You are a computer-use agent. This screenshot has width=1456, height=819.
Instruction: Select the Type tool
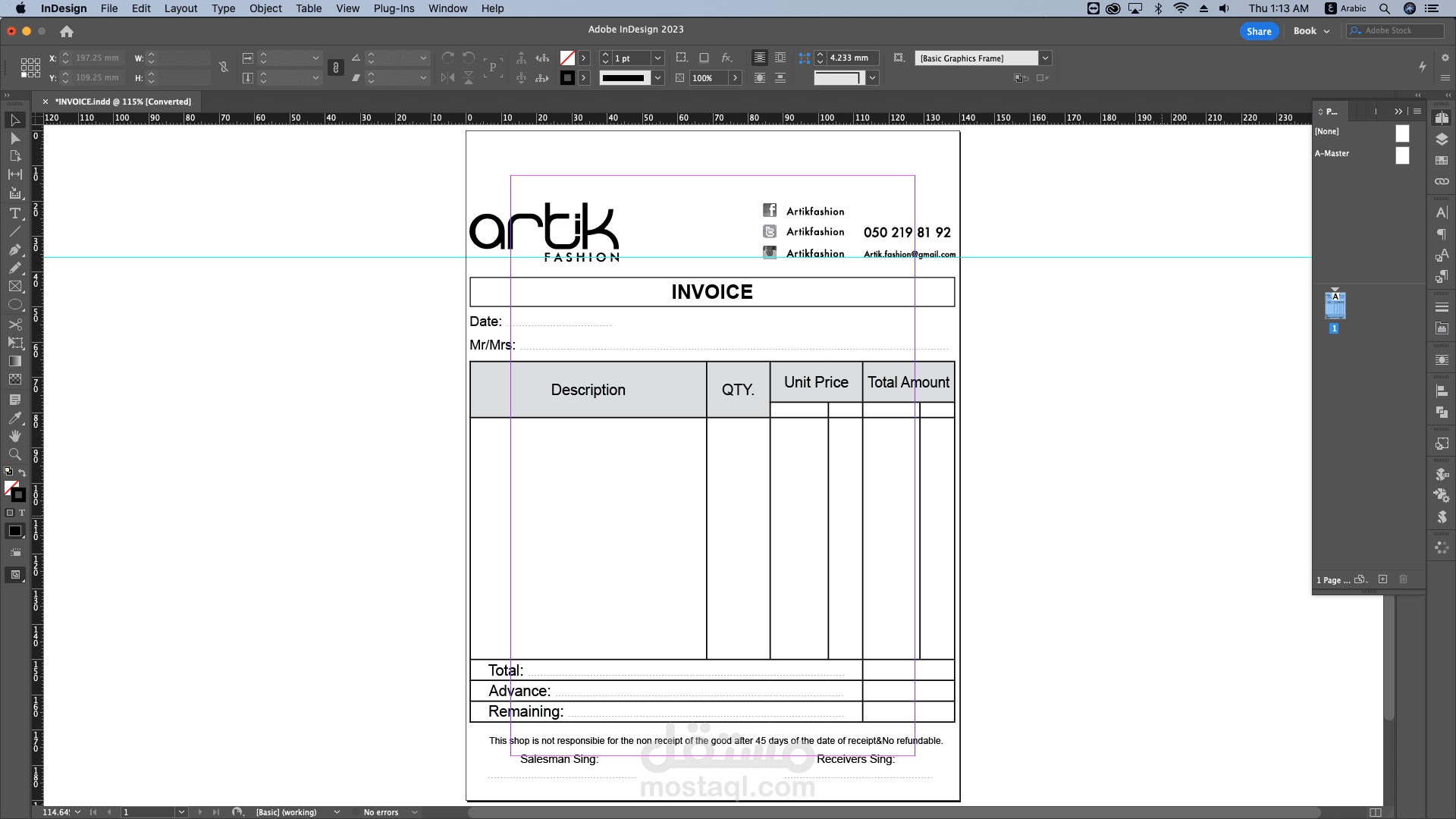[14, 213]
